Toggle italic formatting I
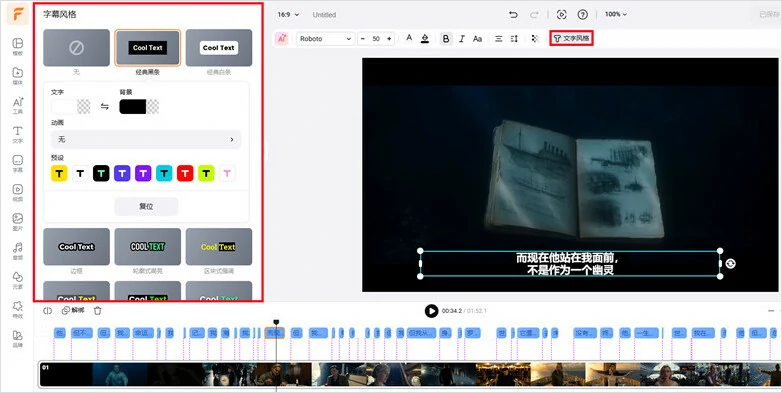The width and height of the screenshot is (782, 393). tap(462, 38)
